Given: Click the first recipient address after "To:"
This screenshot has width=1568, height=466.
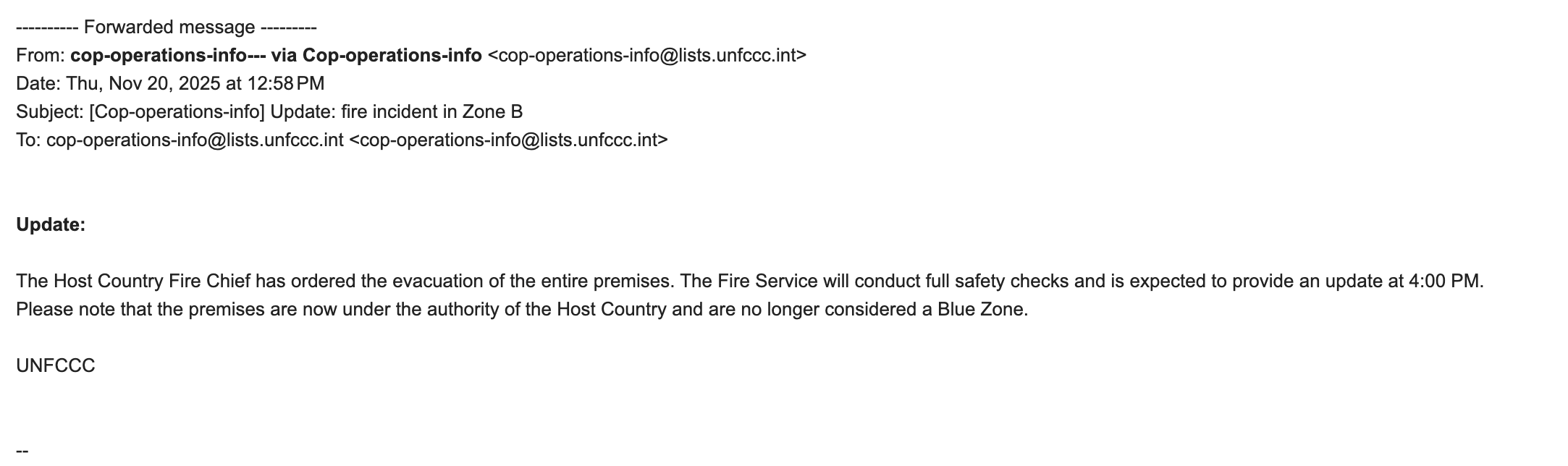Looking at the screenshot, I should [x=195, y=140].
